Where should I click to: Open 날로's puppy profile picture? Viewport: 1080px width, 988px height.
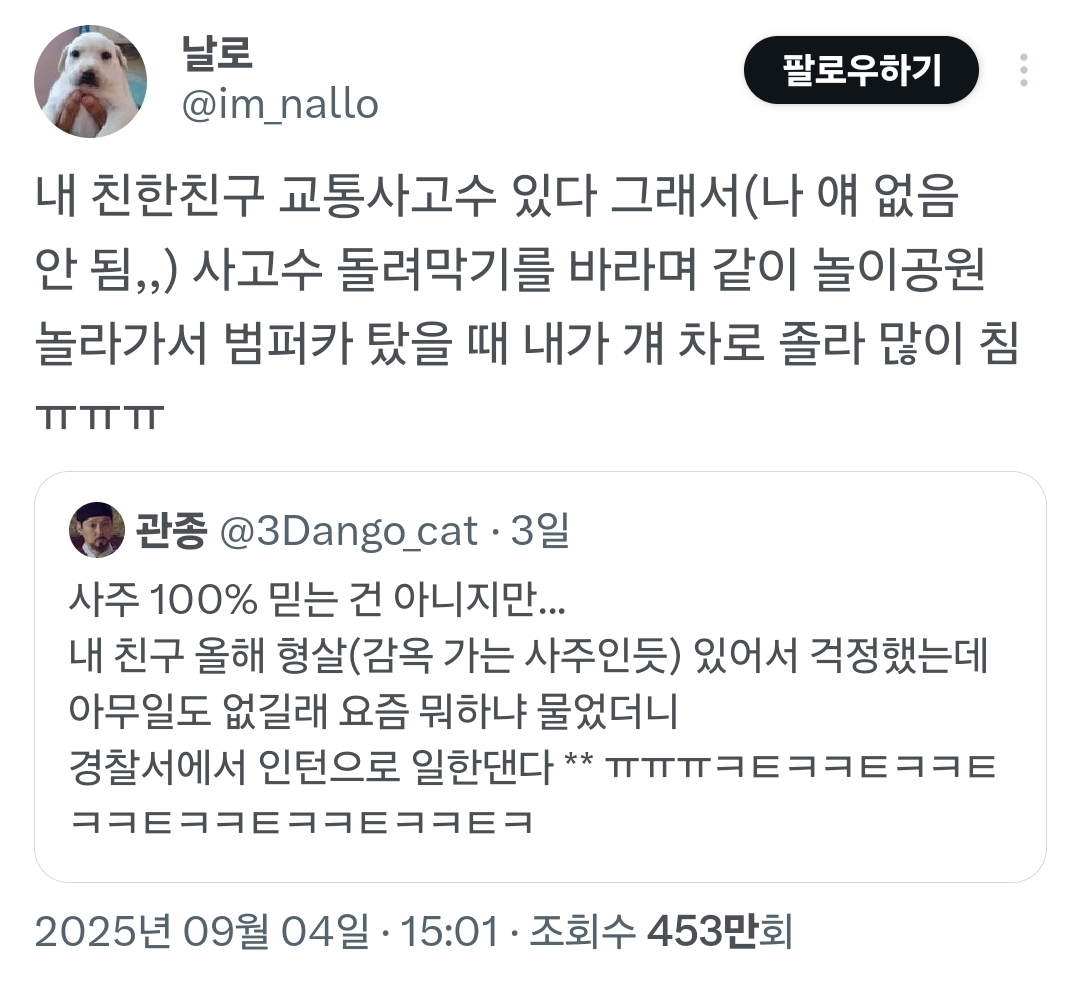90,81
